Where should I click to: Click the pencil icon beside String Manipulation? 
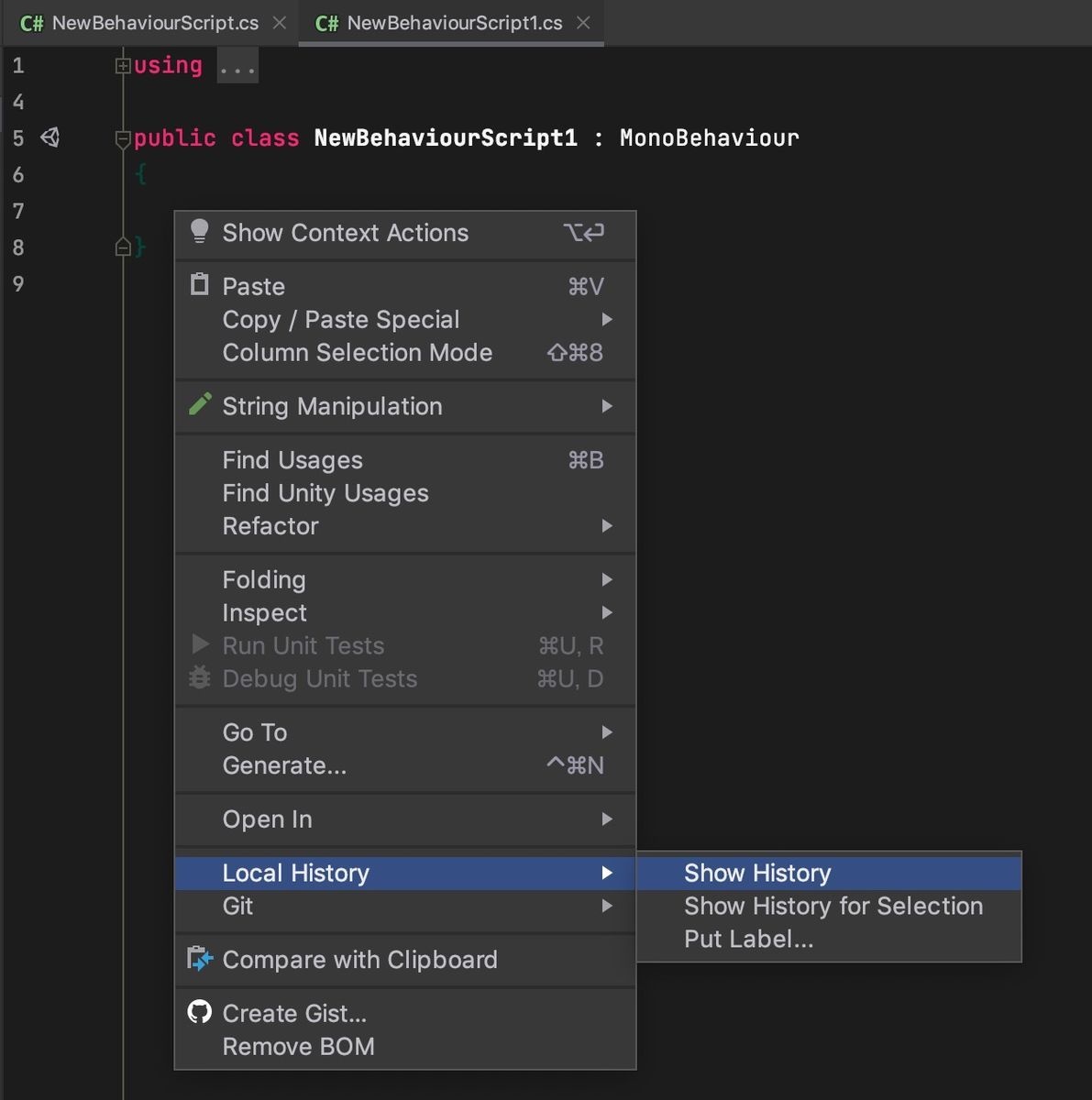pos(200,404)
